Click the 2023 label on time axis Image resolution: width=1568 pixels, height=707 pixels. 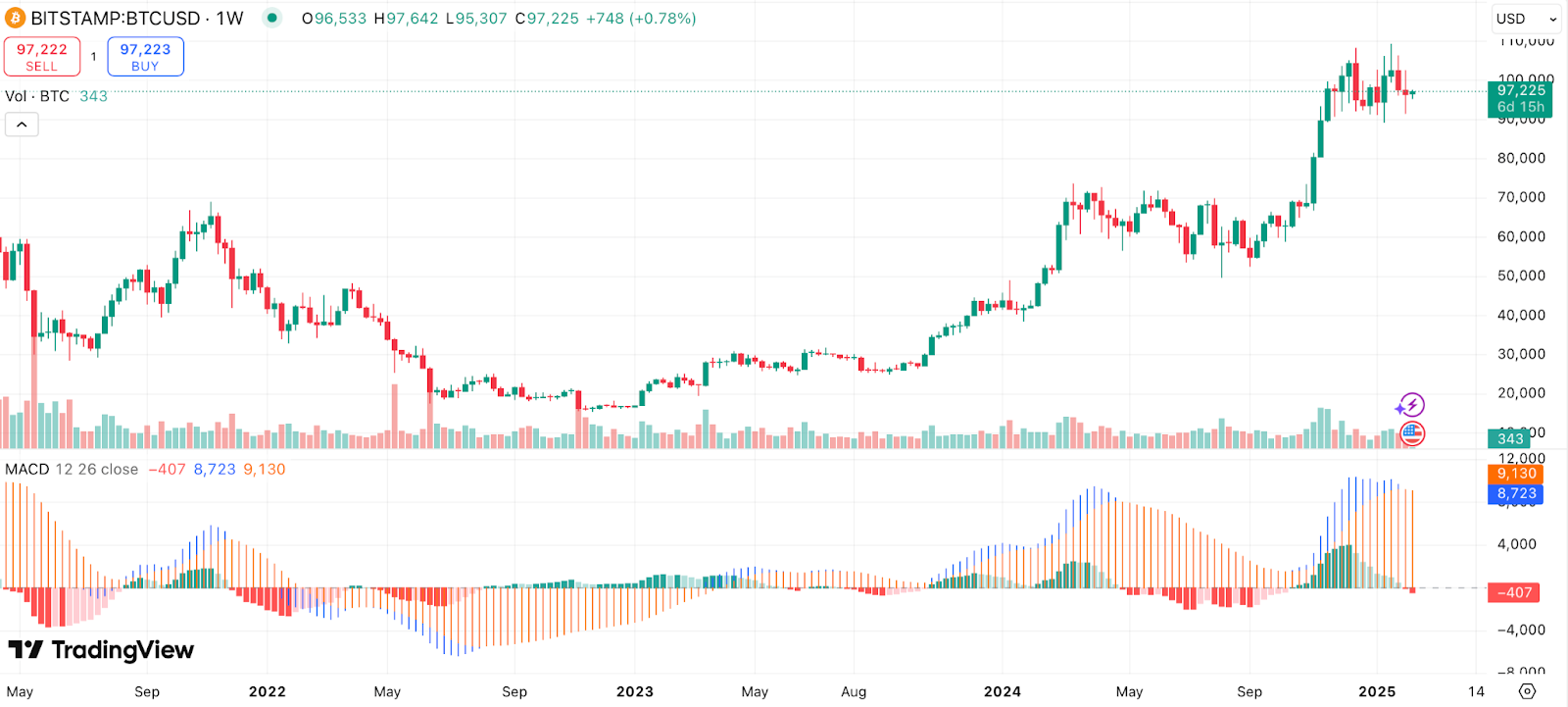[635, 691]
